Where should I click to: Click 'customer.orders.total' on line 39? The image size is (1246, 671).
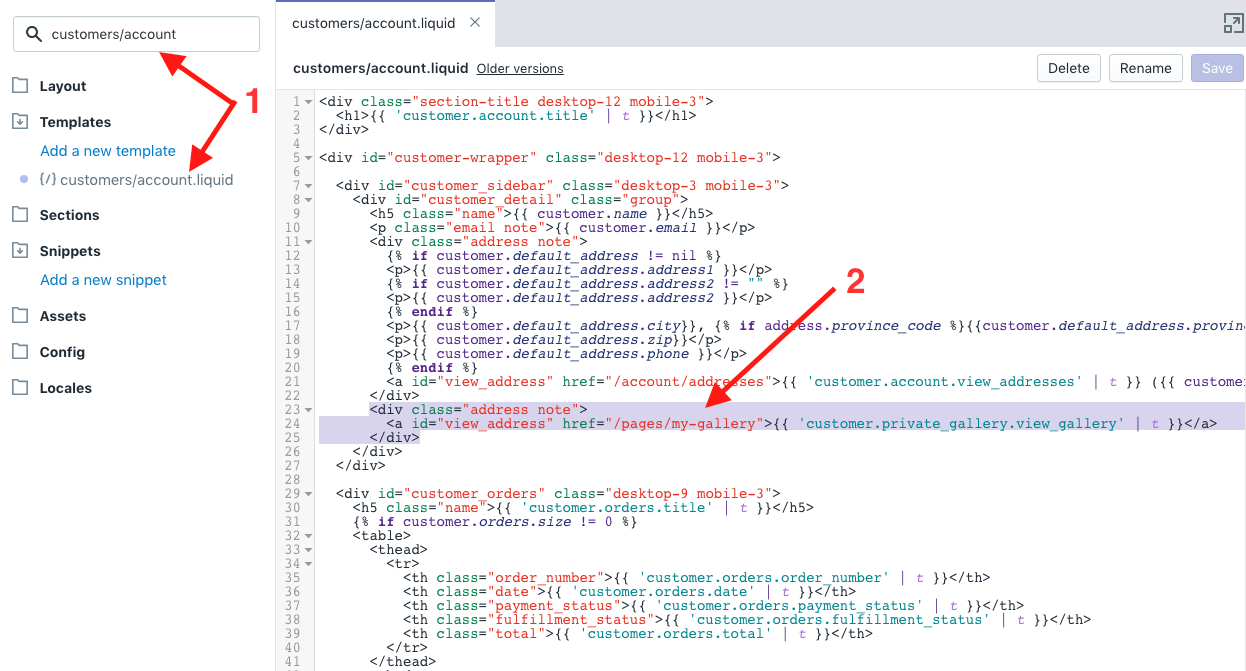[x=674, y=634]
